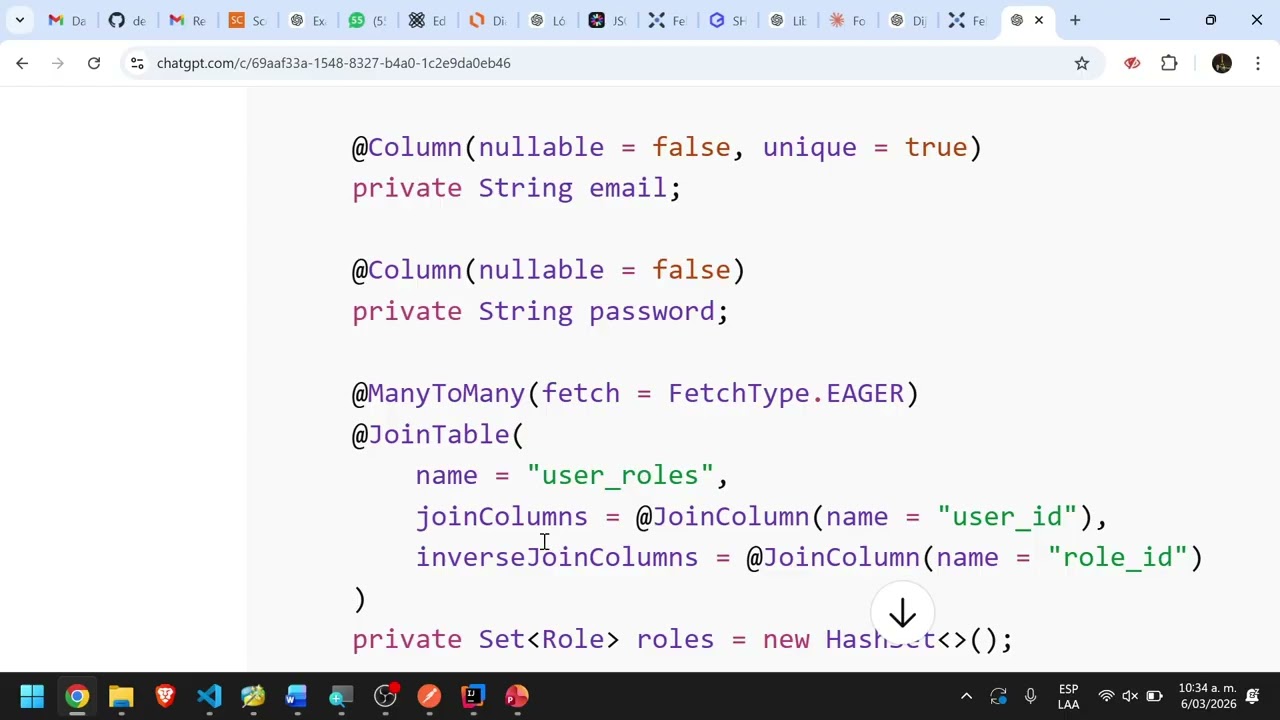Image resolution: width=1280 pixels, height=720 pixels.
Task: Click 'private String password;' code line
Action: coord(540,311)
